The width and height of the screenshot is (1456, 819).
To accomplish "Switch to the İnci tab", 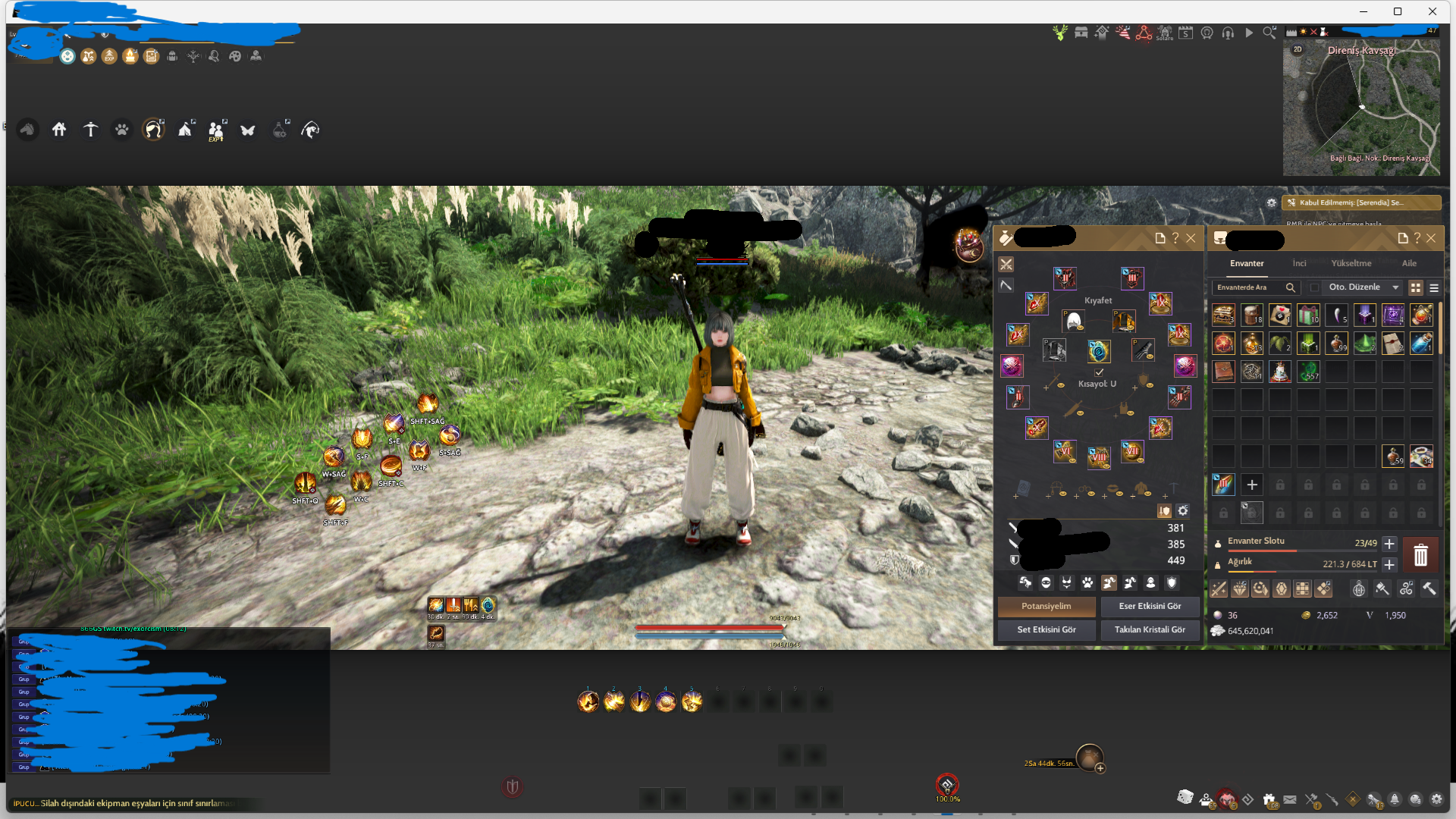I will click(1300, 263).
